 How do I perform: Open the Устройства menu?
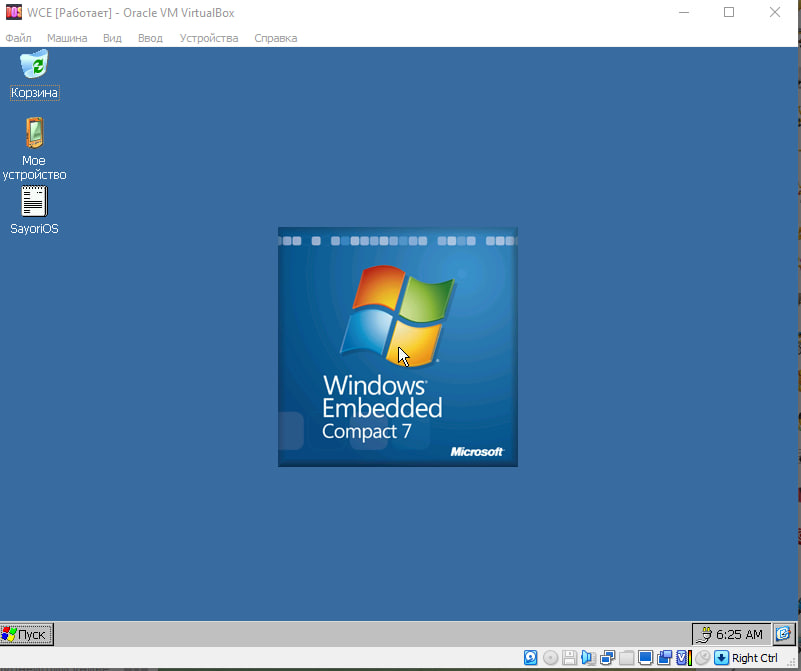[x=209, y=38]
